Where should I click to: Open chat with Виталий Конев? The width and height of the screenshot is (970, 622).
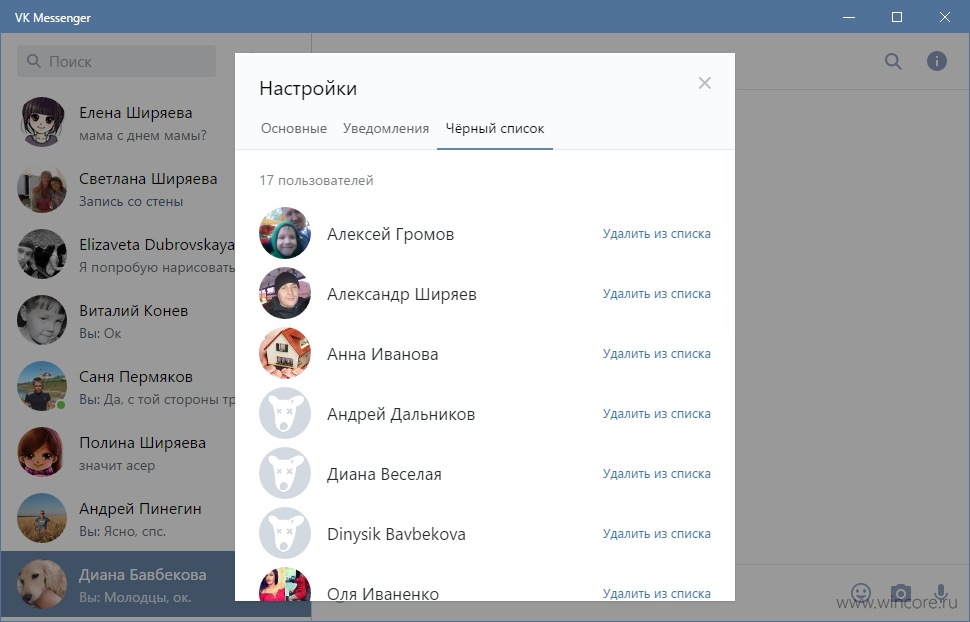pyautogui.click(x=118, y=320)
